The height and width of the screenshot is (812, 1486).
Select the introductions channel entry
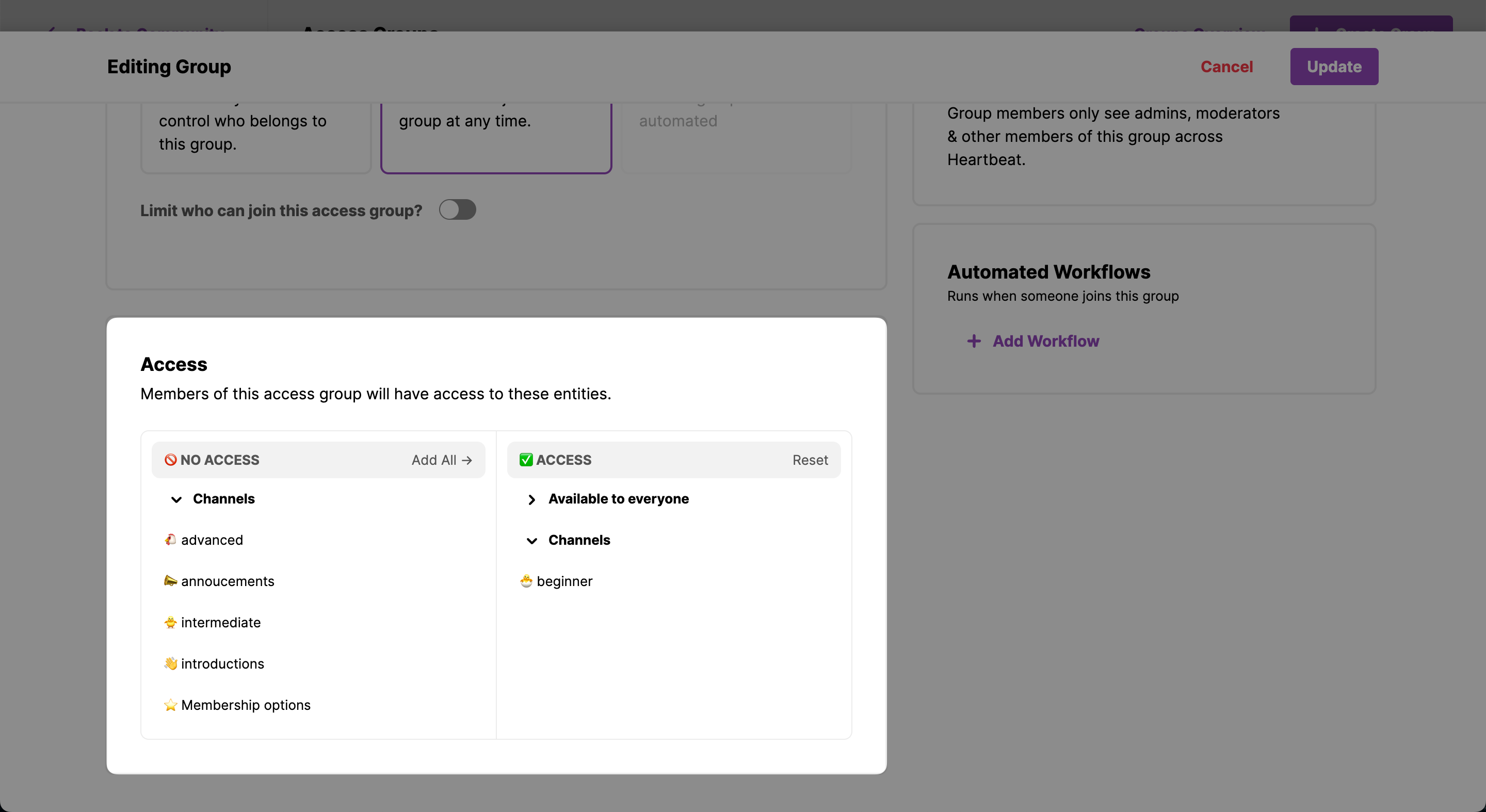[222, 663]
